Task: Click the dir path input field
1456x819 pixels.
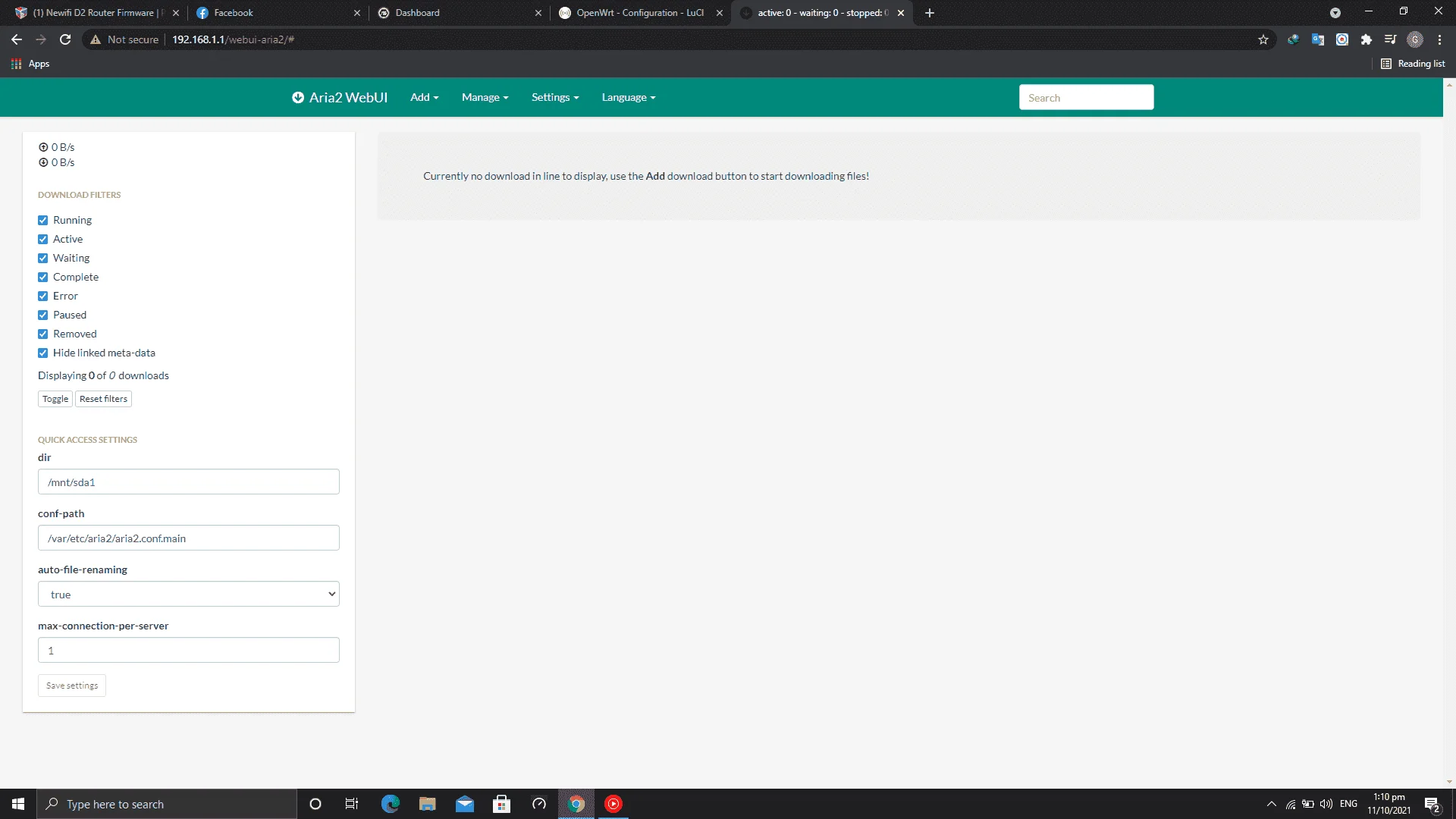Action: (189, 482)
